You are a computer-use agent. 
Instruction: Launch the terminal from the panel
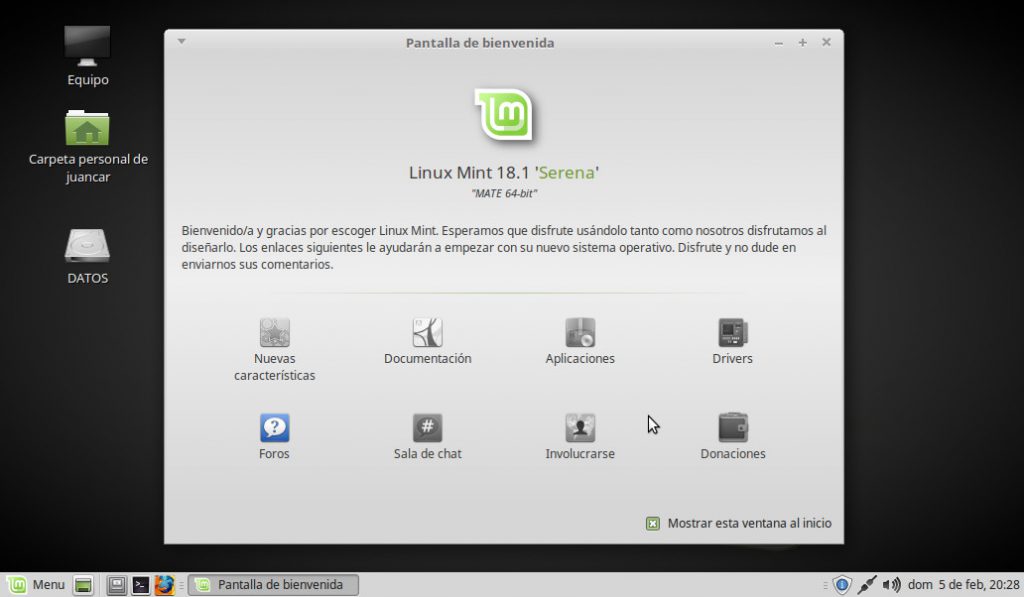(141, 585)
